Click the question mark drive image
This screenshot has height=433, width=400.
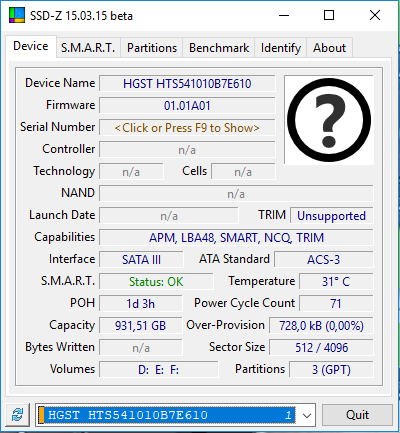point(329,120)
